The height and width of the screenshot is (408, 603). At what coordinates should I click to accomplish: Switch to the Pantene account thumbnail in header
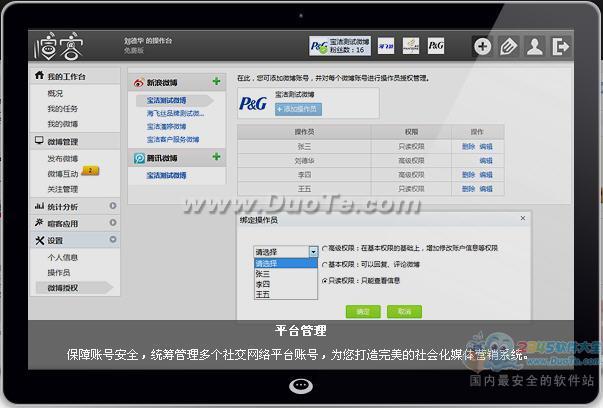[411, 46]
